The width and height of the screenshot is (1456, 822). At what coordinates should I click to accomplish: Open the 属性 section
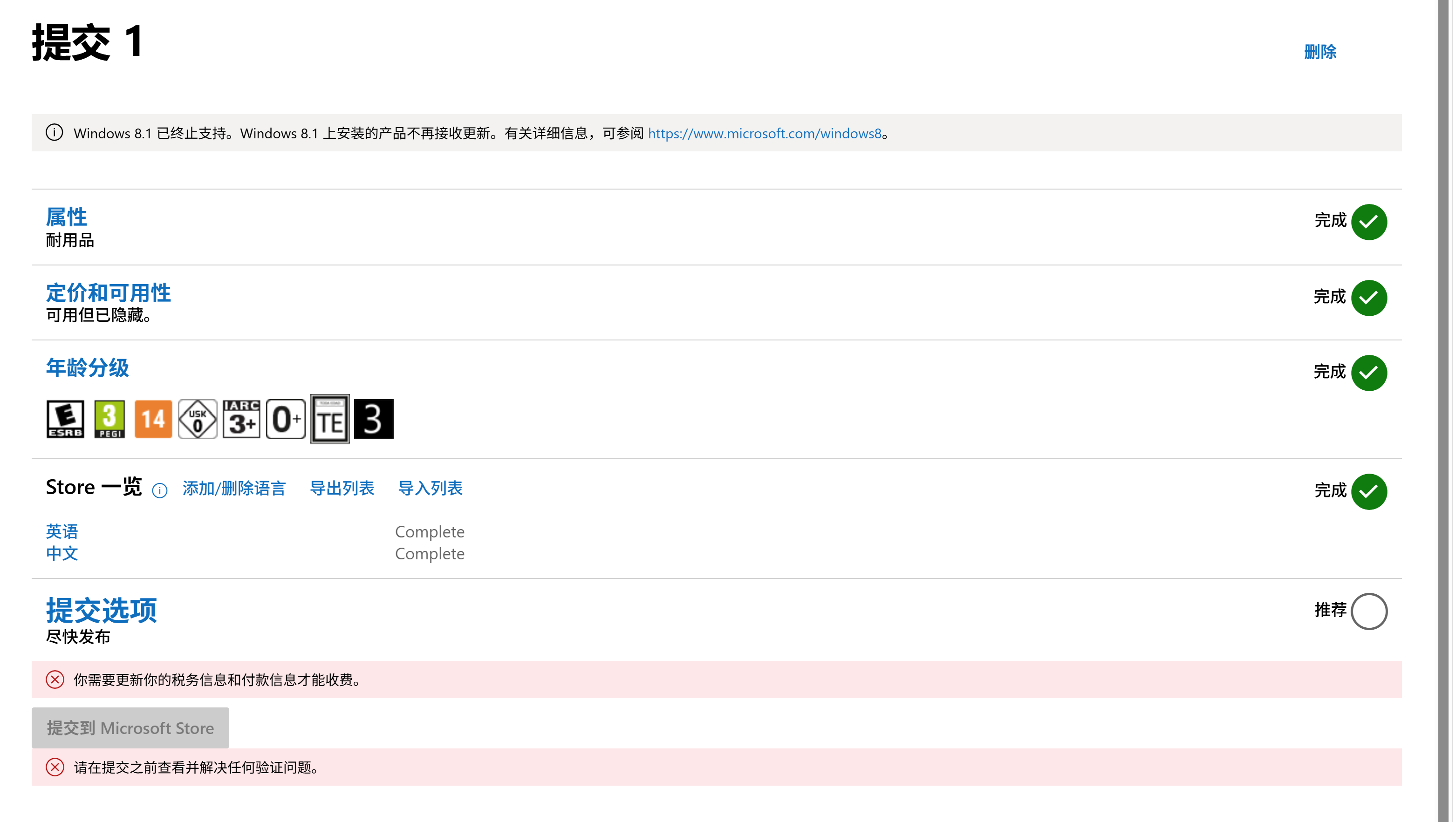coord(66,217)
